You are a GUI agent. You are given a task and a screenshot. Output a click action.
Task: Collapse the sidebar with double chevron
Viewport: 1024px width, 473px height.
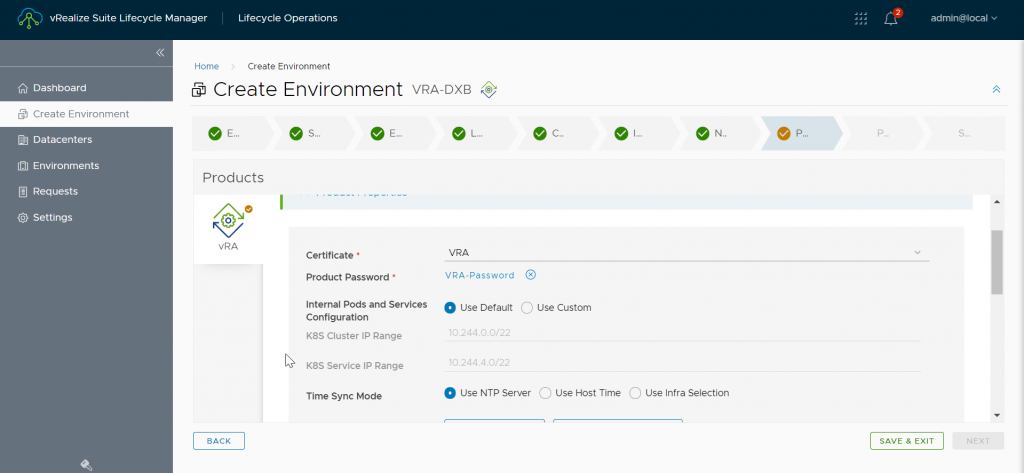tap(160, 53)
